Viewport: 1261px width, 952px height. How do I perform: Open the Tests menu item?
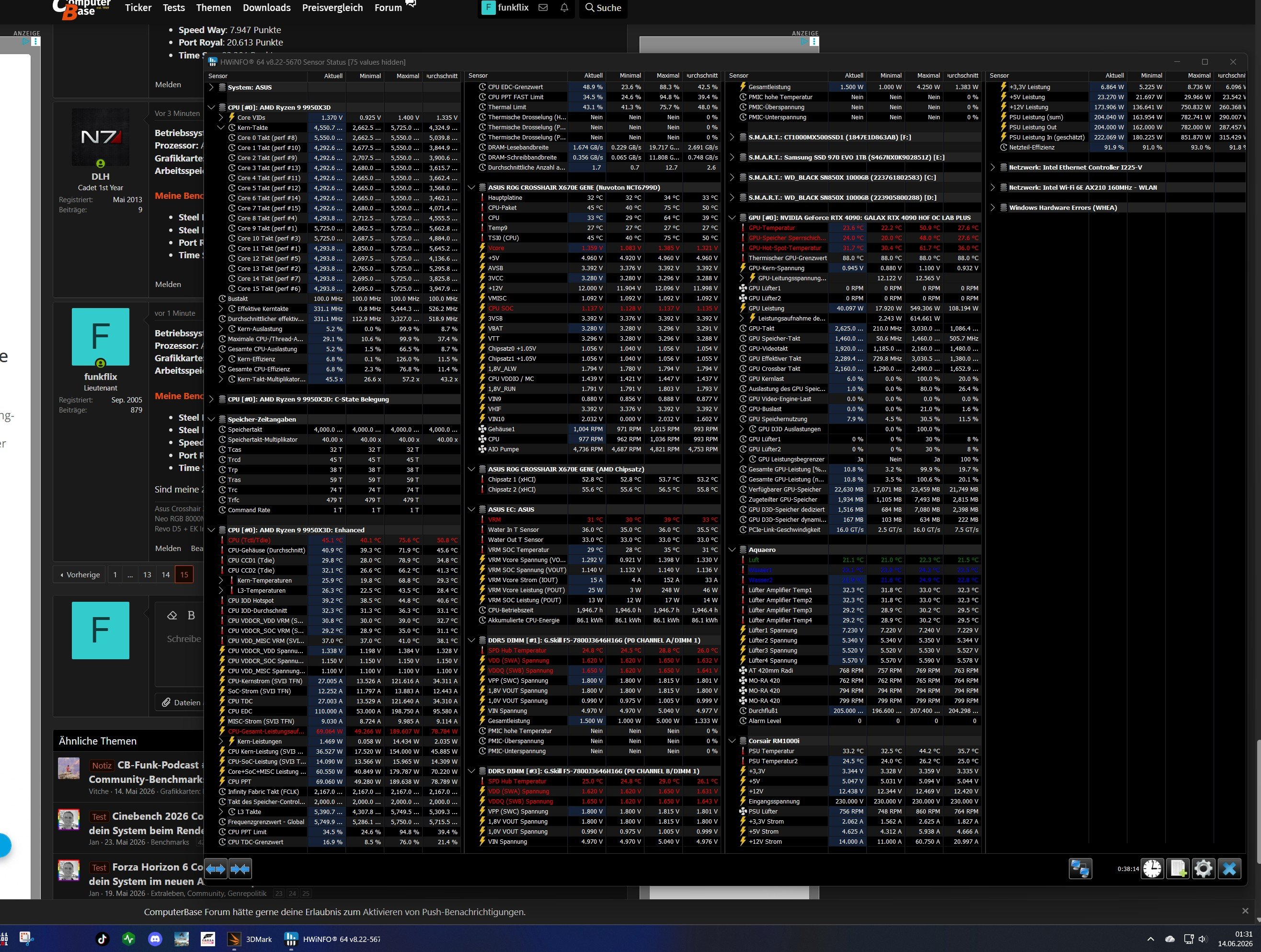174,7
